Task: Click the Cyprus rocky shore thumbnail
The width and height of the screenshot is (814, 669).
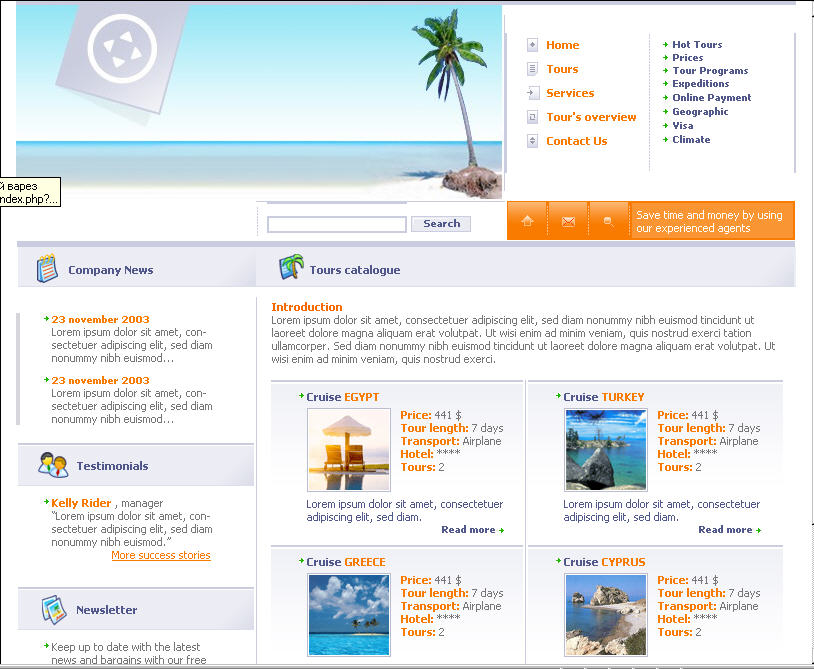Action: 606,615
